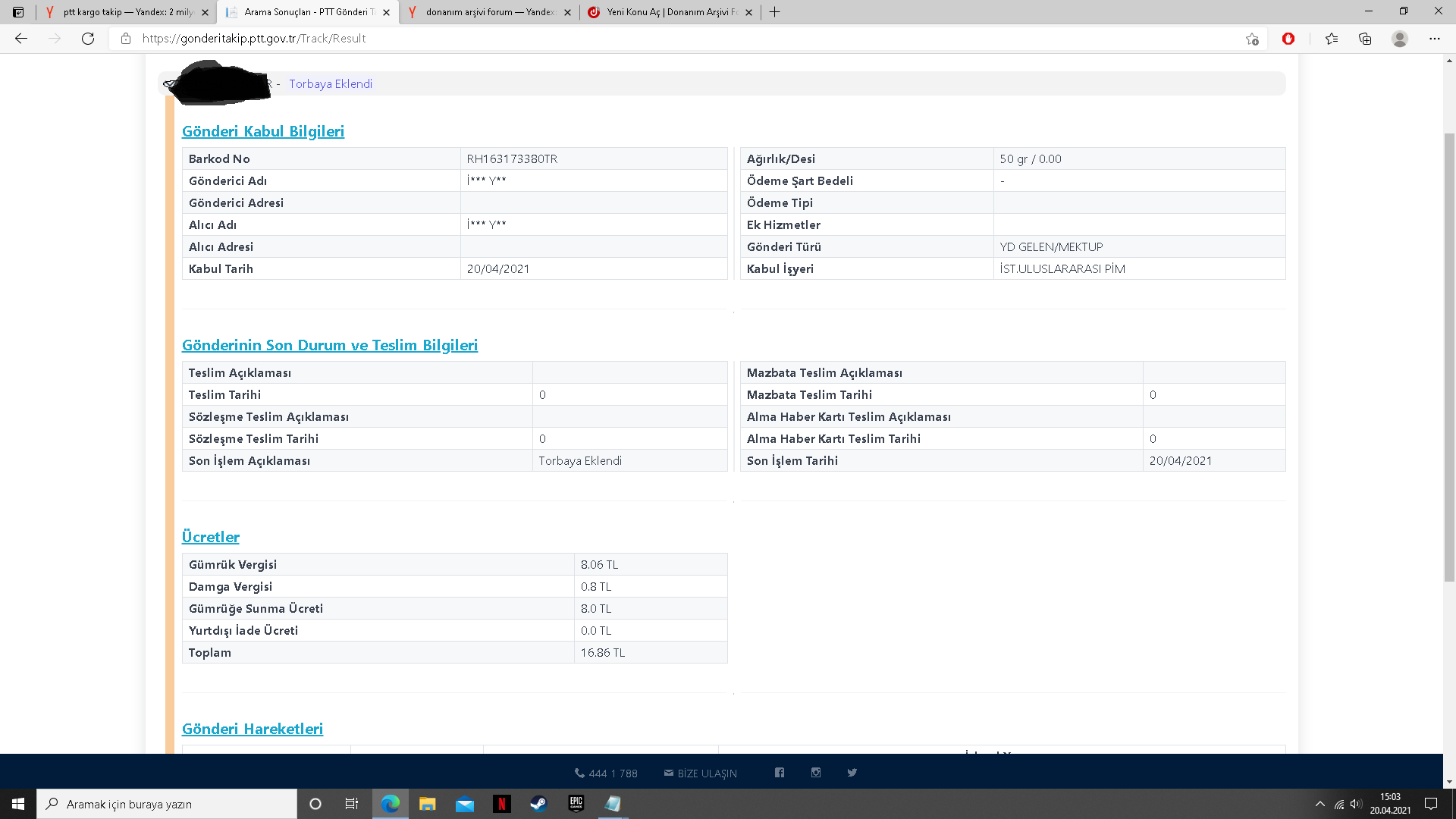Screen dimensions: 1456x819
Task: Open new browser tab plus button
Action: [774, 12]
